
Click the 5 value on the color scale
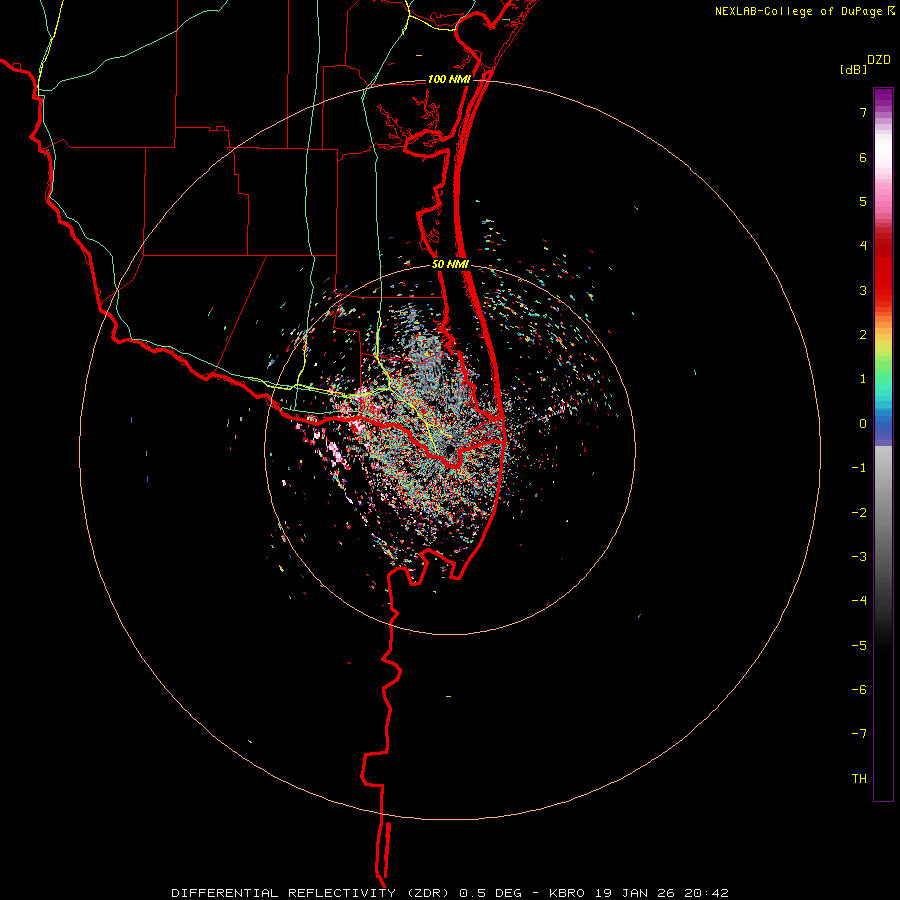[x=863, y=201]
